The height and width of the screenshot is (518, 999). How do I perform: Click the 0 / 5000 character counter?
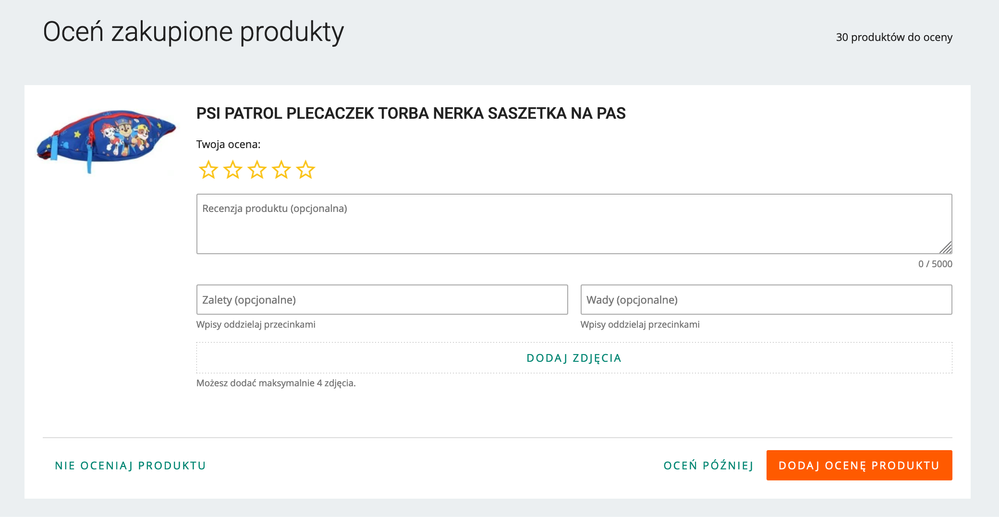[x=935, y=264]
